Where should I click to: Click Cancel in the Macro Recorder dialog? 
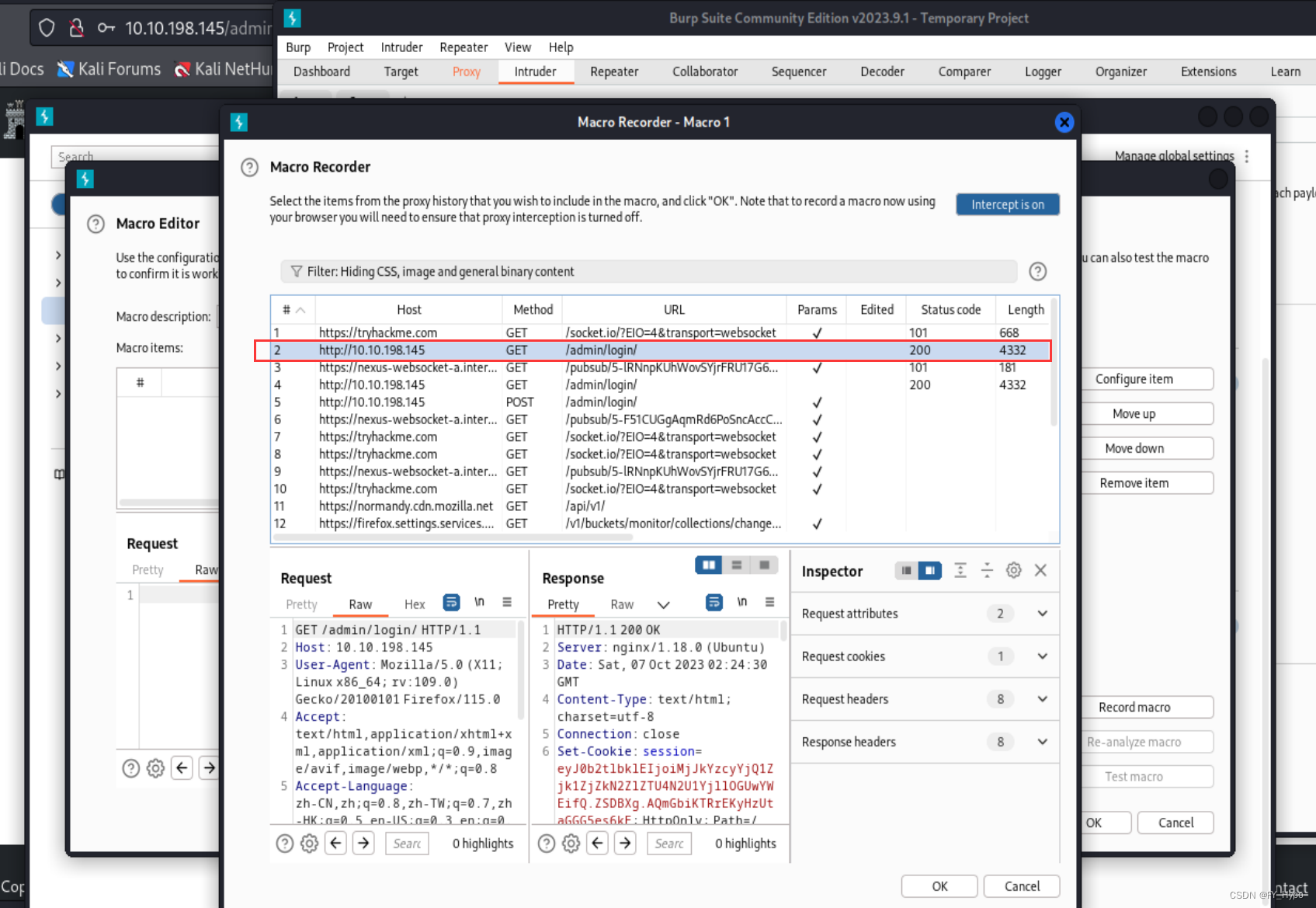[1022, 886]
